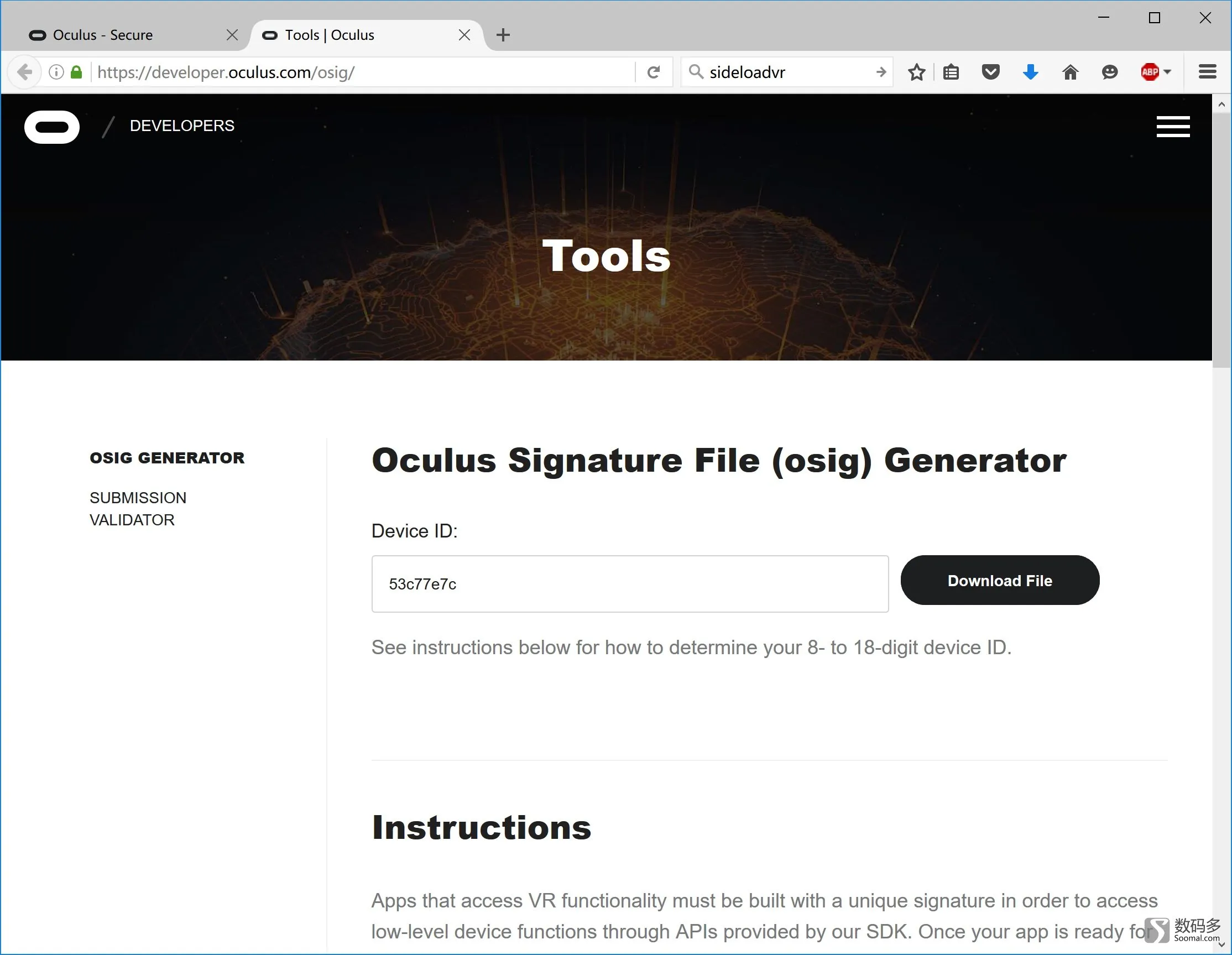Click the Instructions heading
This screenshot has height=955, width=1232.
pyautogui.click(x=481, y=827)
